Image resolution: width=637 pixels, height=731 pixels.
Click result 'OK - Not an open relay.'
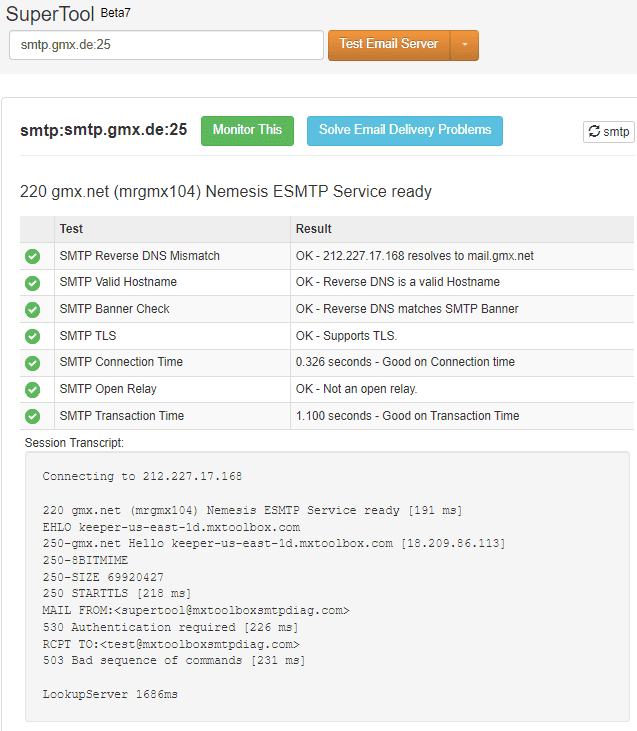[x=356, y=389]
